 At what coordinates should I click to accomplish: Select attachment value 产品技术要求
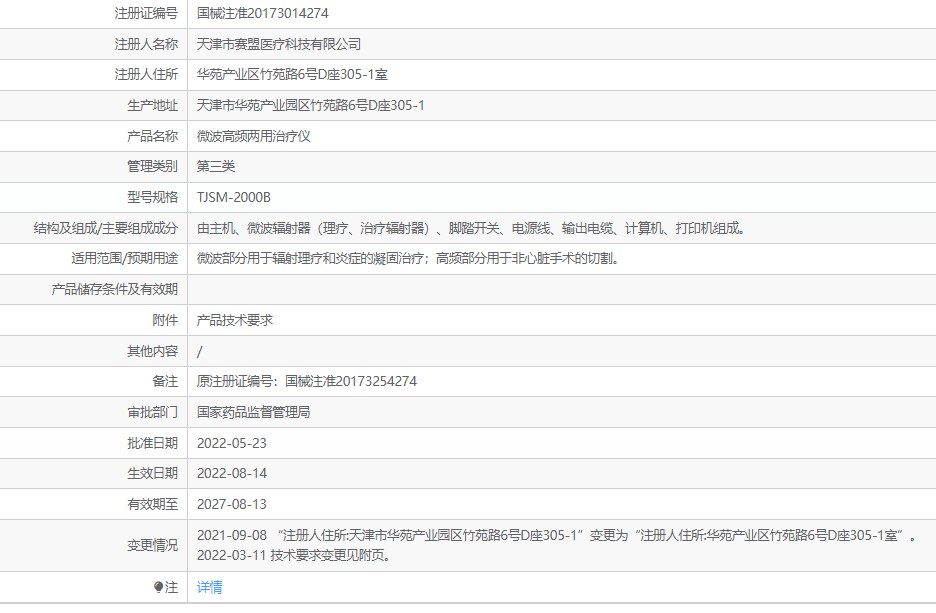(235, 320)
